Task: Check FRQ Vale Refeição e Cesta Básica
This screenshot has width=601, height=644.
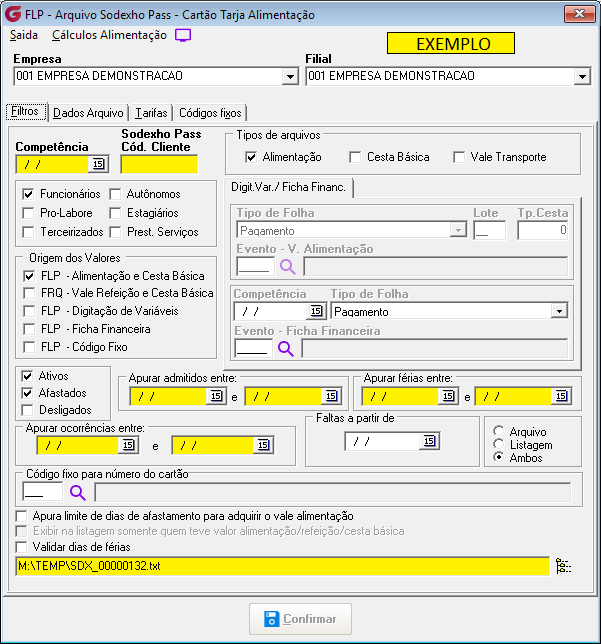Action: pyautogui.click(x=29, y=293)
